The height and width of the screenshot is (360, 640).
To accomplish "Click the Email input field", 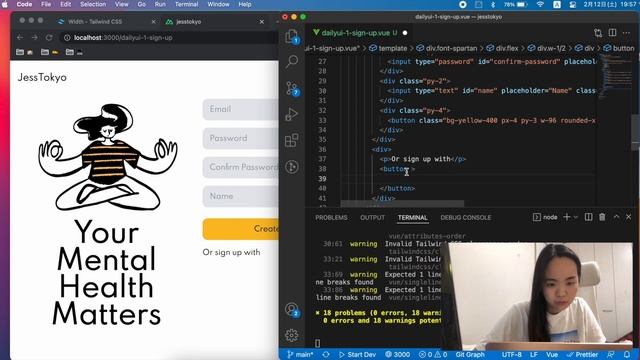I will click(x=240, y=109).
